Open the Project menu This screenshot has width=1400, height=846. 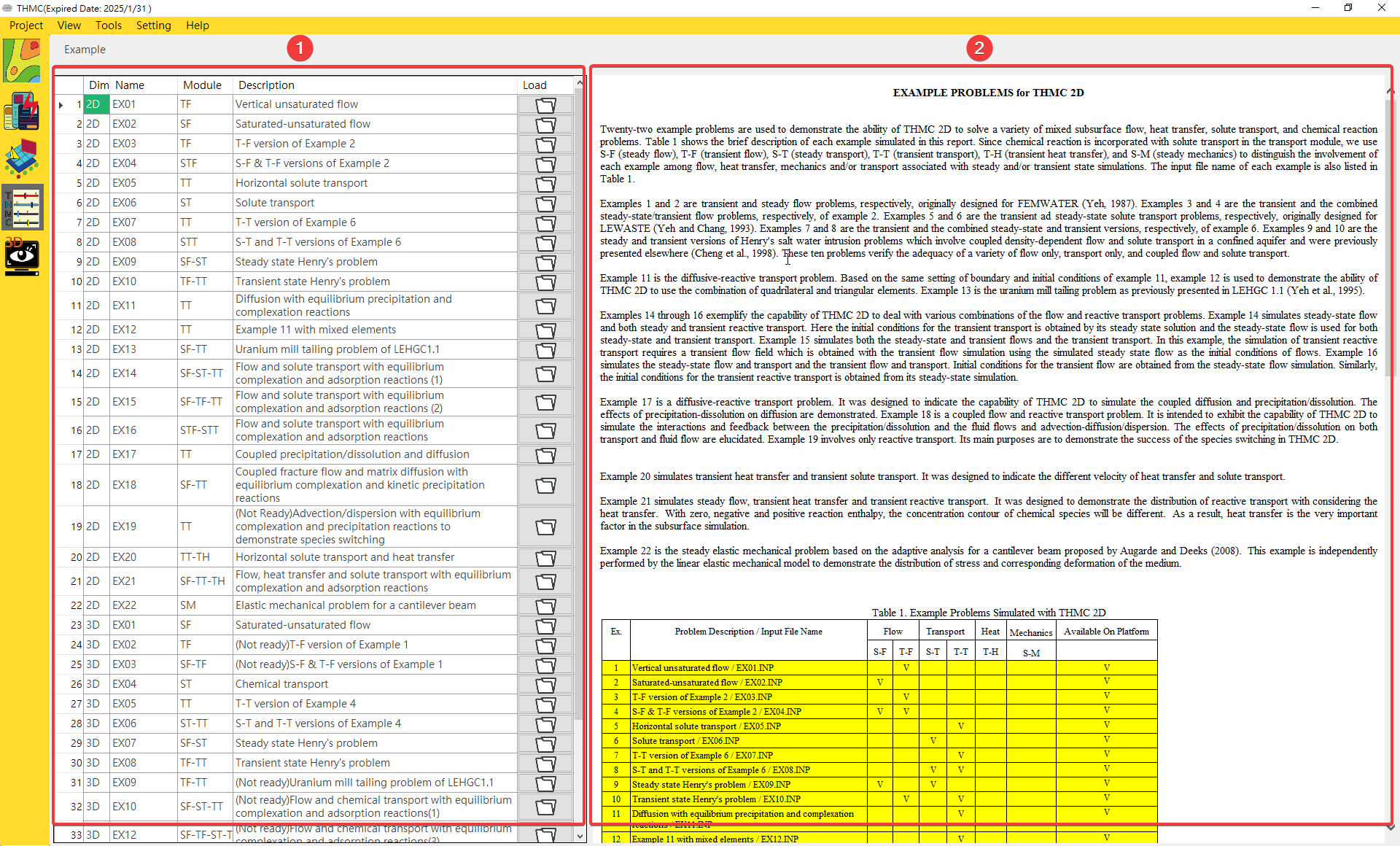tap(26, 26)
